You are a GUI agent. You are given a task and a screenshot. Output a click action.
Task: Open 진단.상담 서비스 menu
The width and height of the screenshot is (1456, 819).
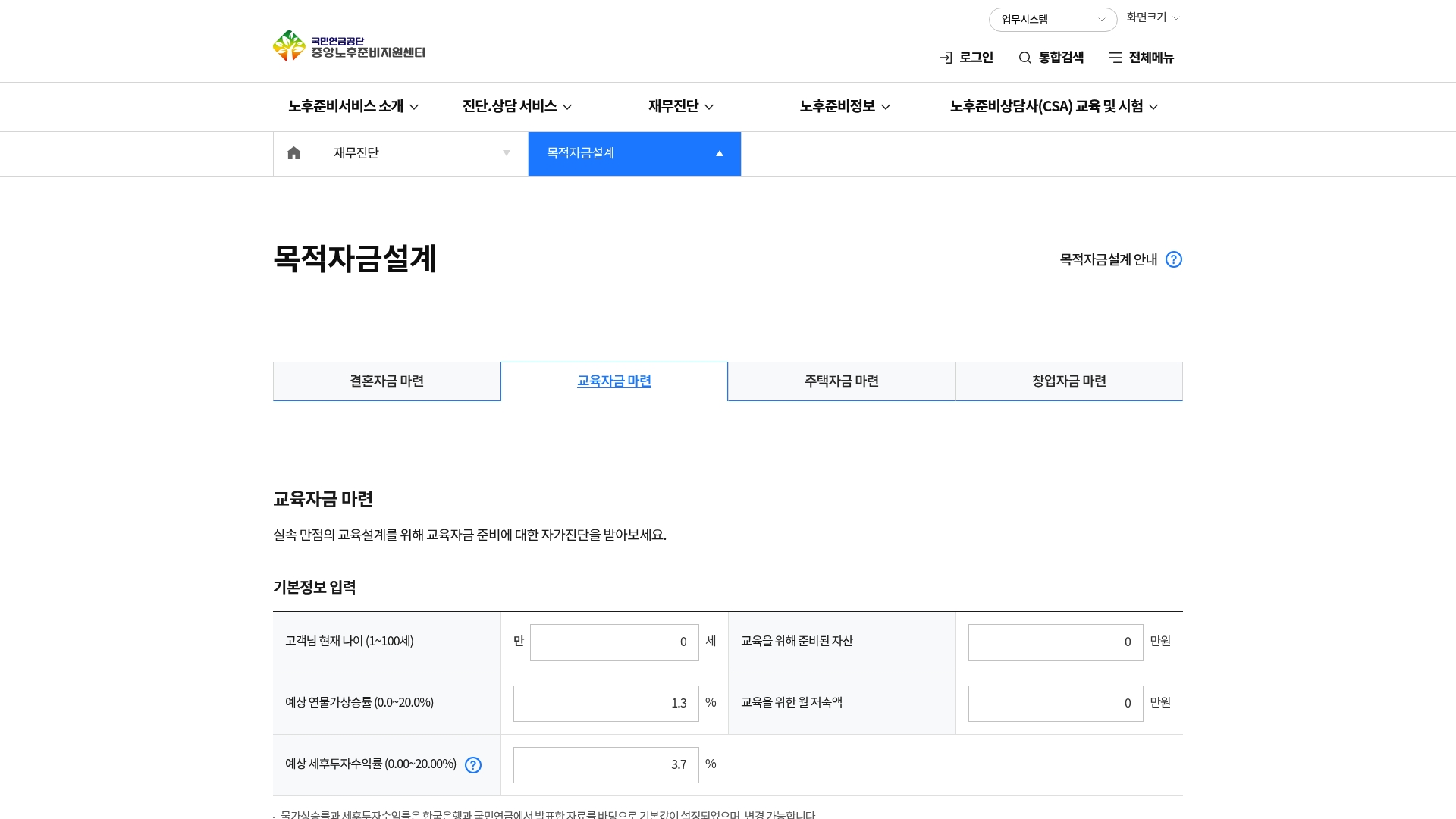516,107
